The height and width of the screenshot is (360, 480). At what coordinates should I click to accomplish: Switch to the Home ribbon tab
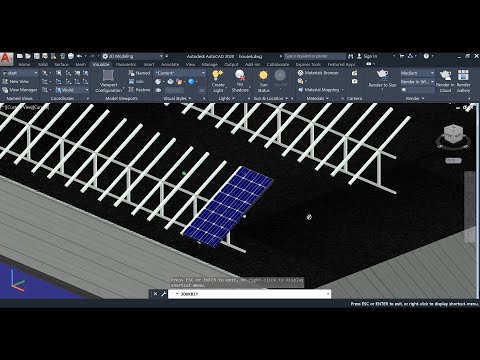pos(24,64)
